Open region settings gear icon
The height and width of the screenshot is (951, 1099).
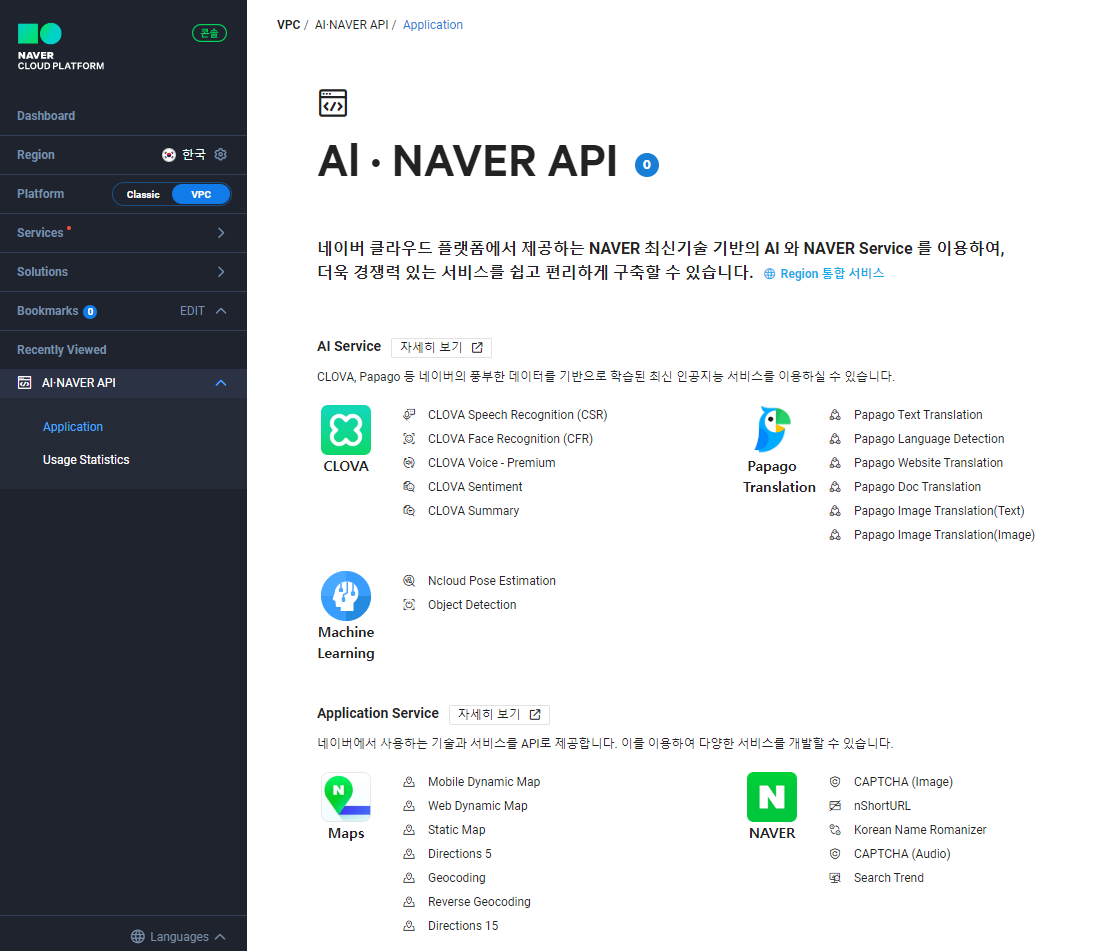click(x=221, y=154)
